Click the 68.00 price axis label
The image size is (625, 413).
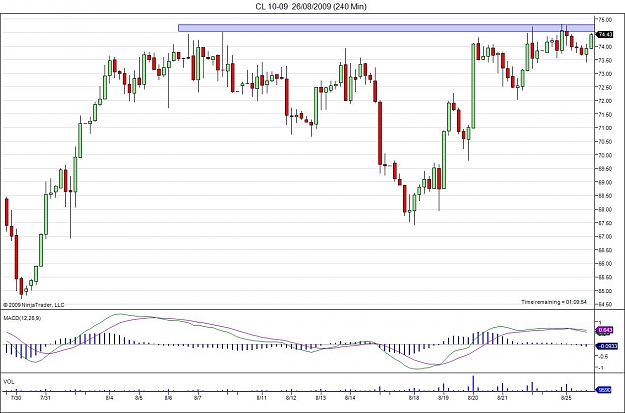[605, 209]
